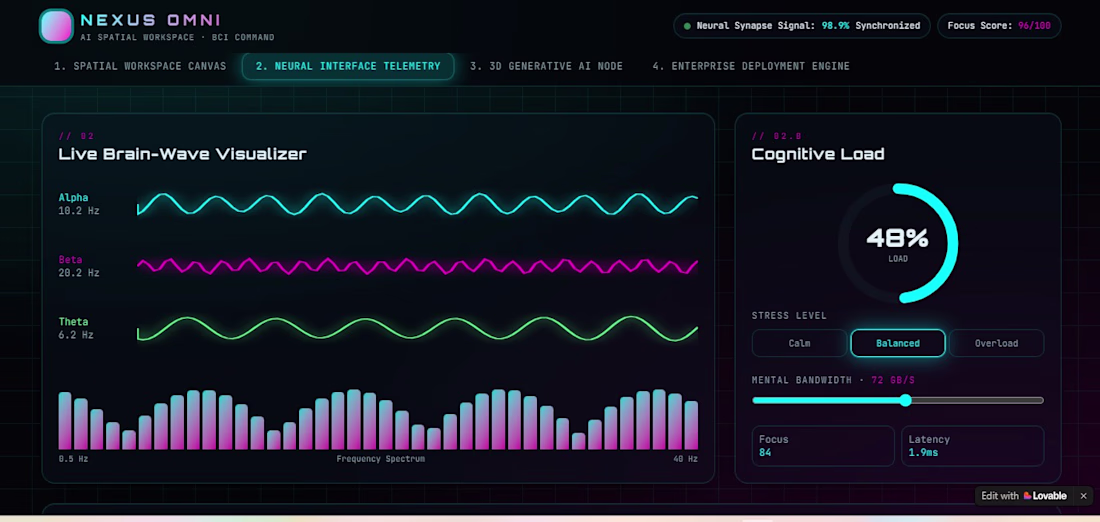
Task: Close the Edit with Lovable badge
Action: 1083,495
